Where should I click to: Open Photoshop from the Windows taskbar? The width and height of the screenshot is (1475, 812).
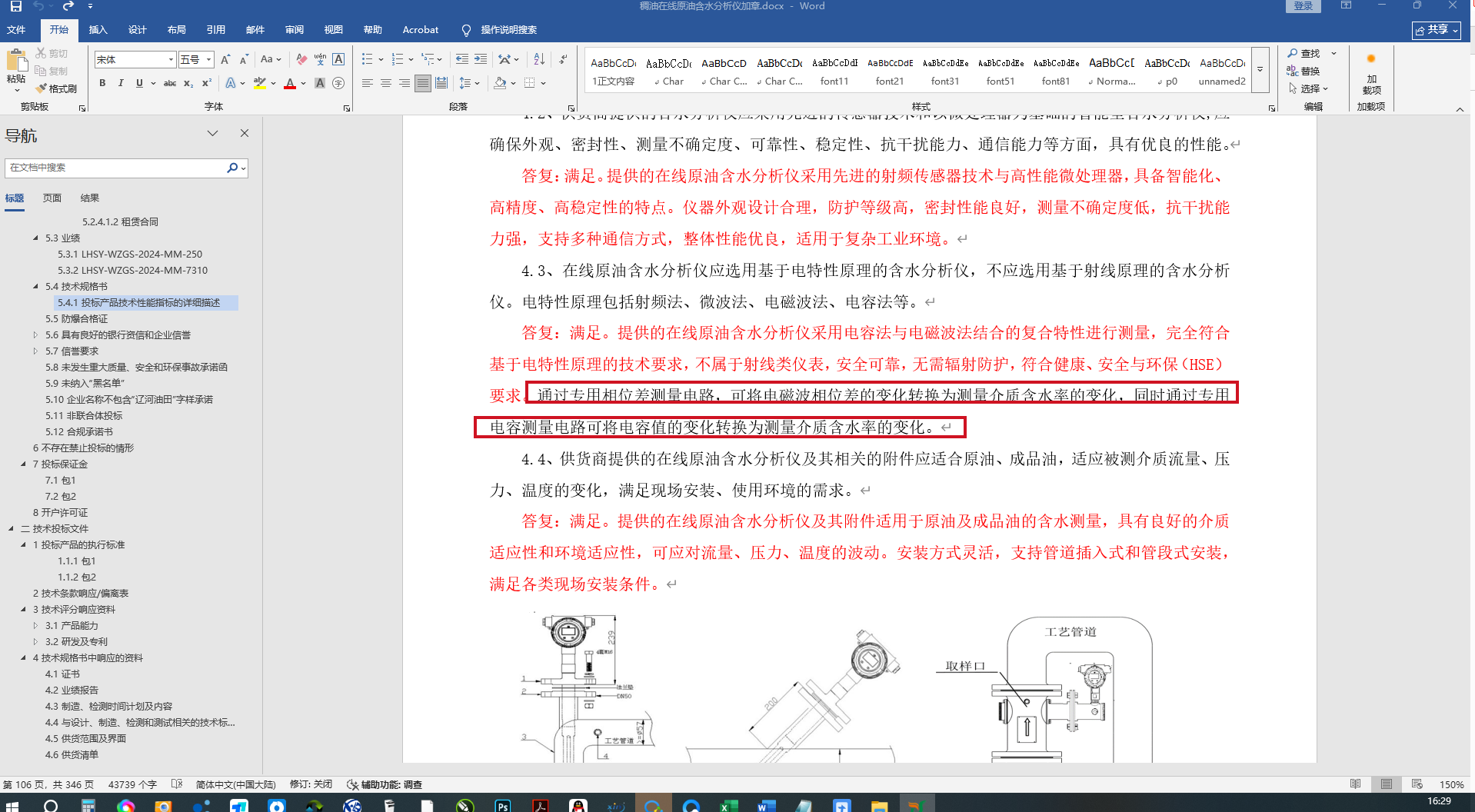(503, 805)
